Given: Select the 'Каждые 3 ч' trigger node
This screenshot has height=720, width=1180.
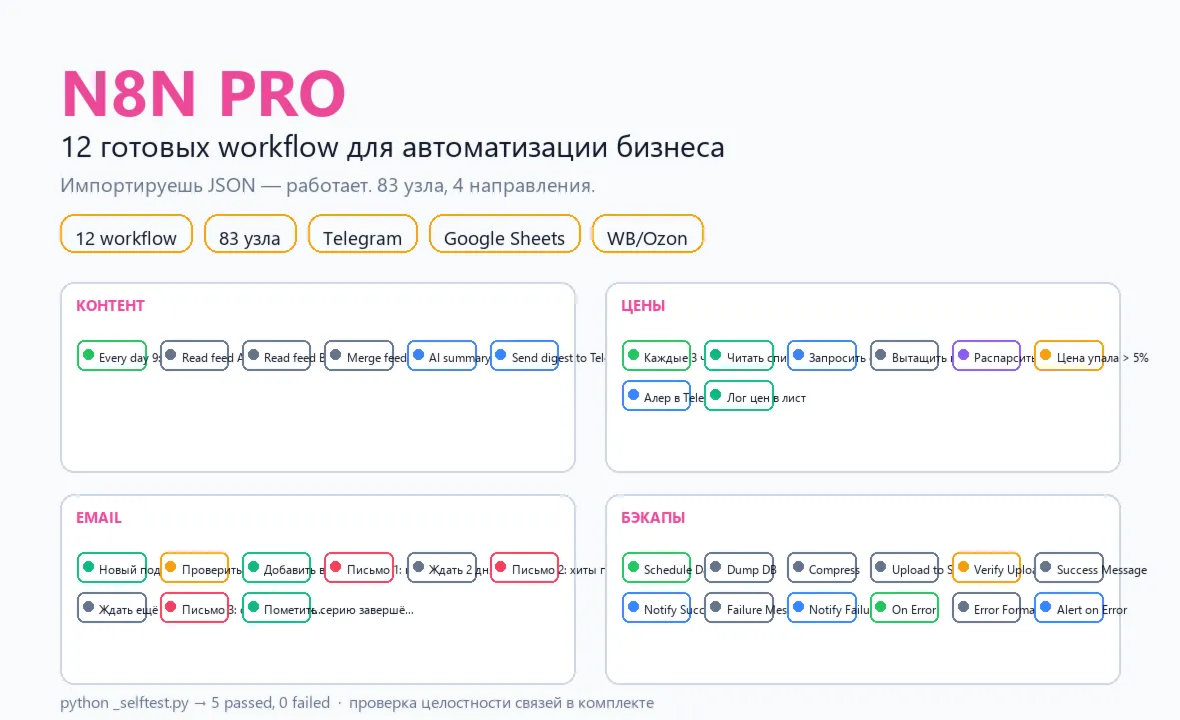Looking at the screenshot, I should tap(657, 356).
